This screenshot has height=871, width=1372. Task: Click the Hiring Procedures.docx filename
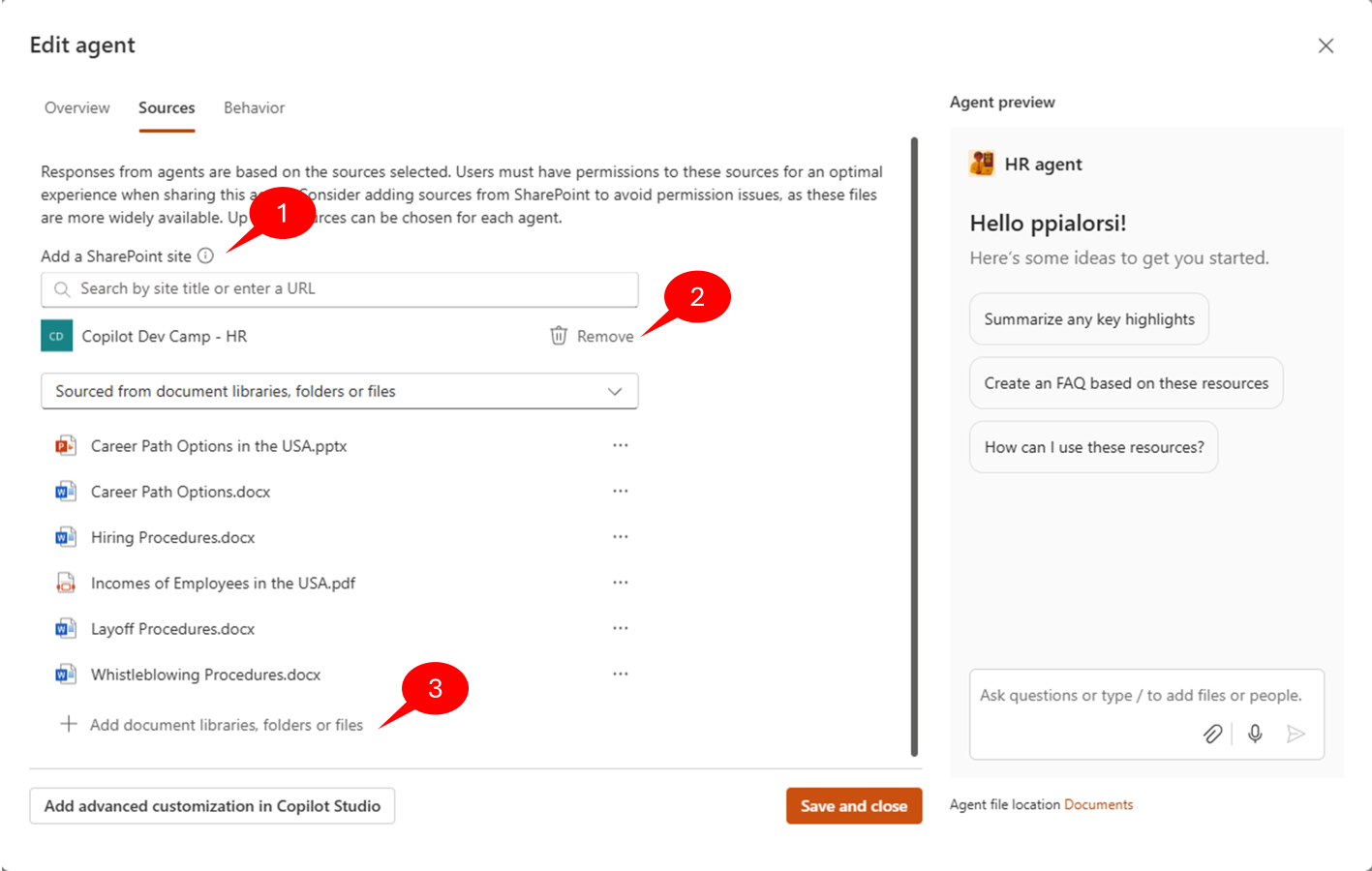coord(173,537)
